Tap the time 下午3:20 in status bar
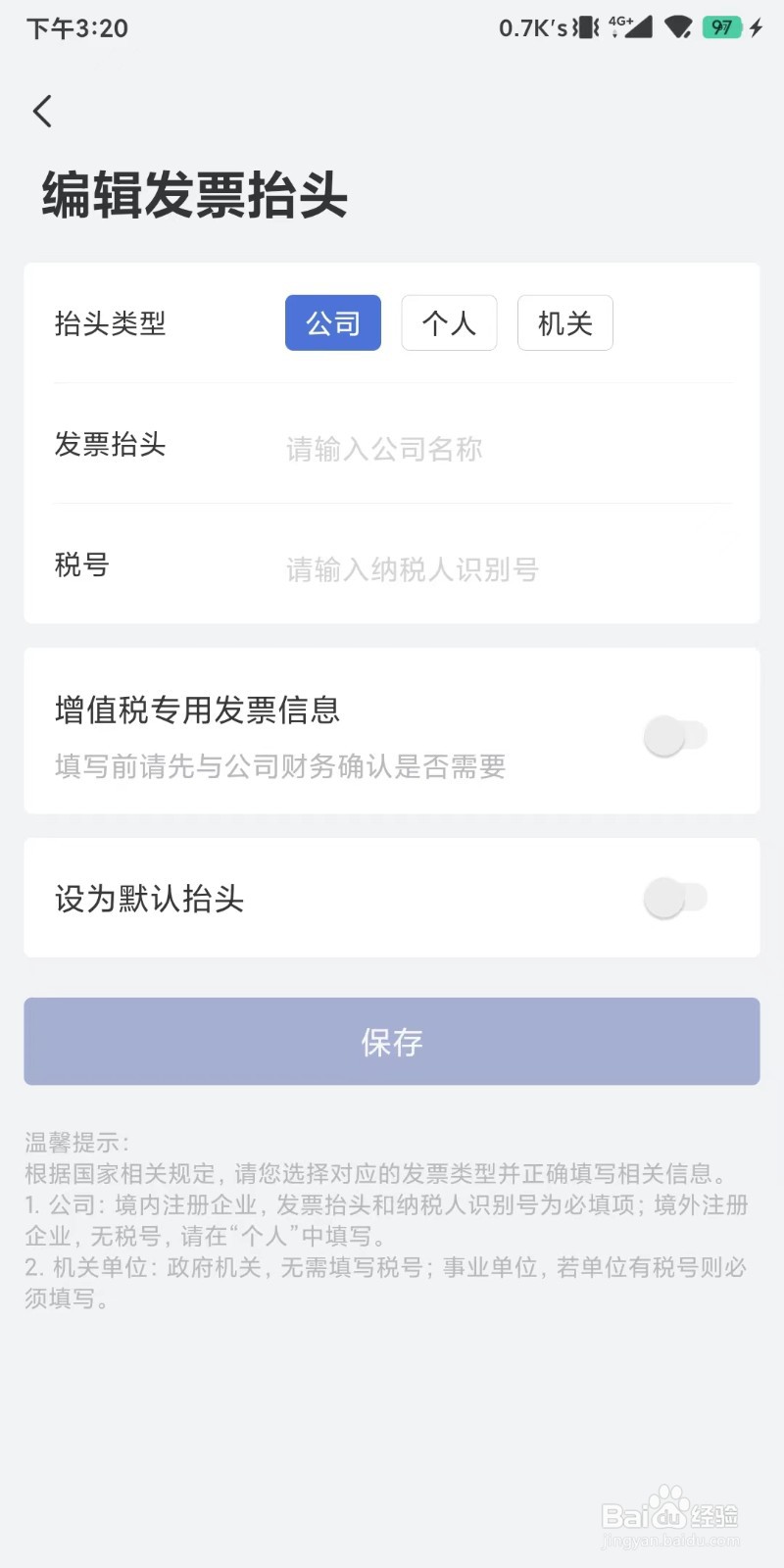Viewport: 784px width, 1568px height. (77, 28)
